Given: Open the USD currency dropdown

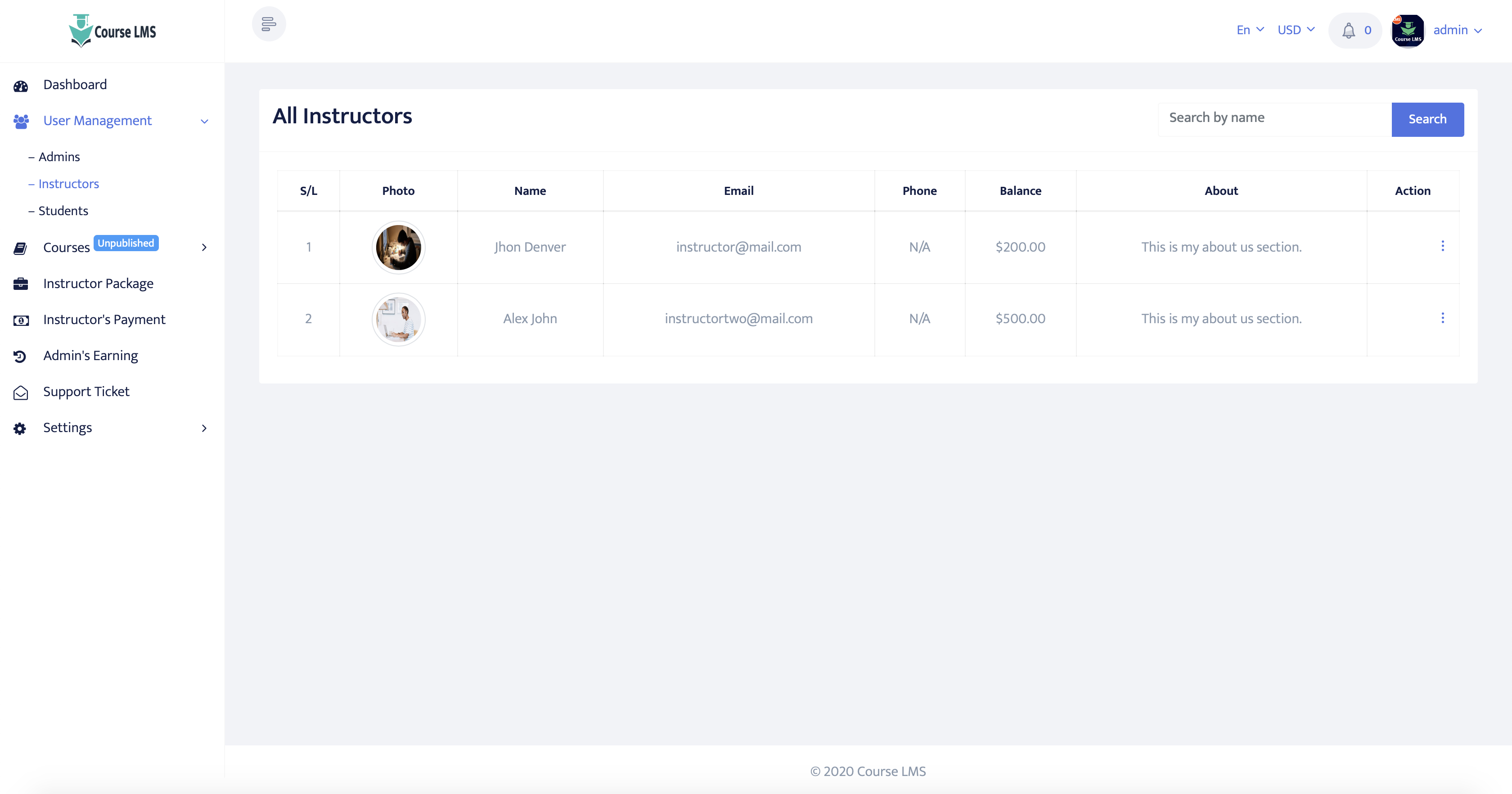Looking at the screenshot, I should 1296,29.
